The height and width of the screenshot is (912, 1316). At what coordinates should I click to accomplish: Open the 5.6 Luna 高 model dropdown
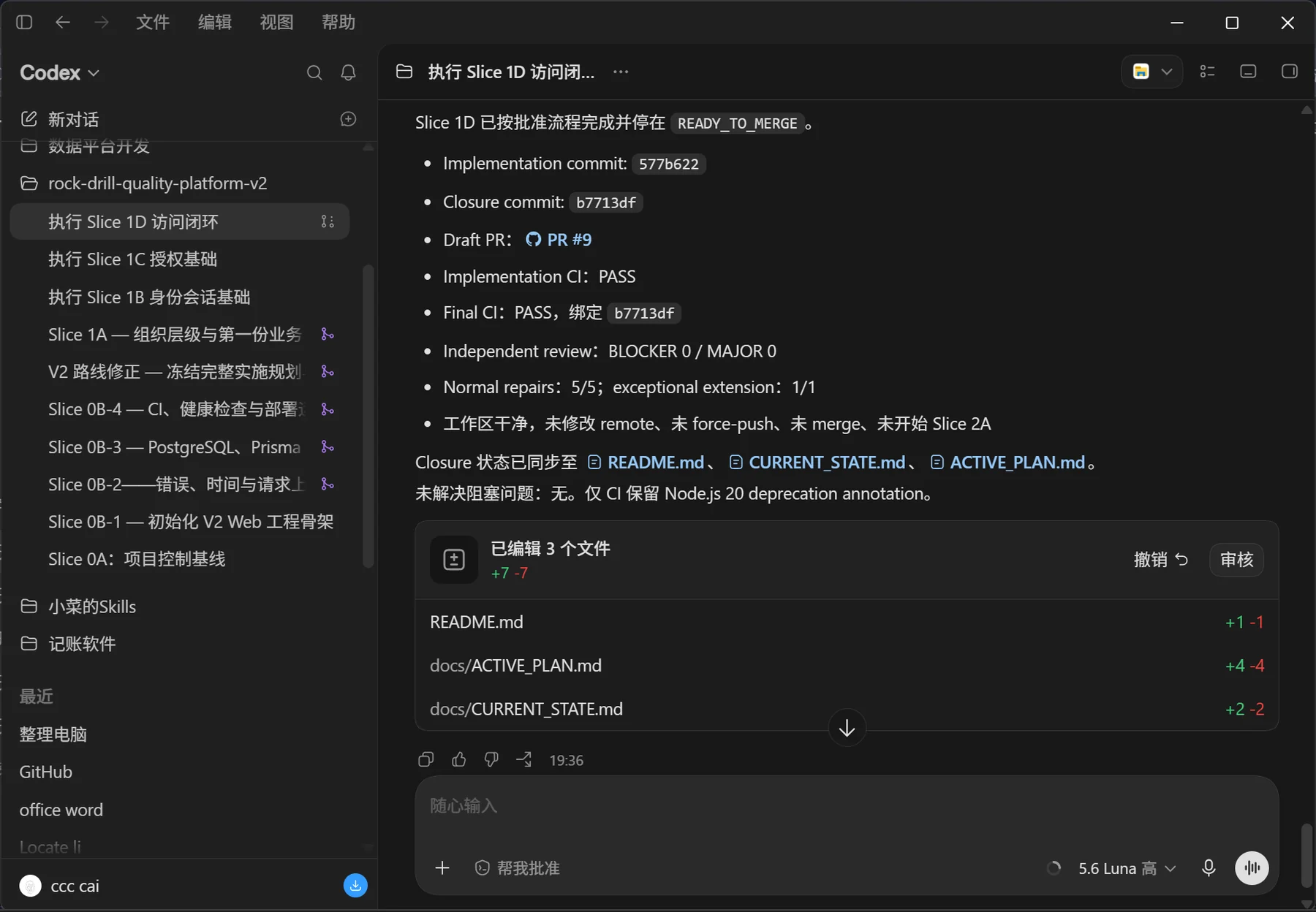click(1127, 867)
